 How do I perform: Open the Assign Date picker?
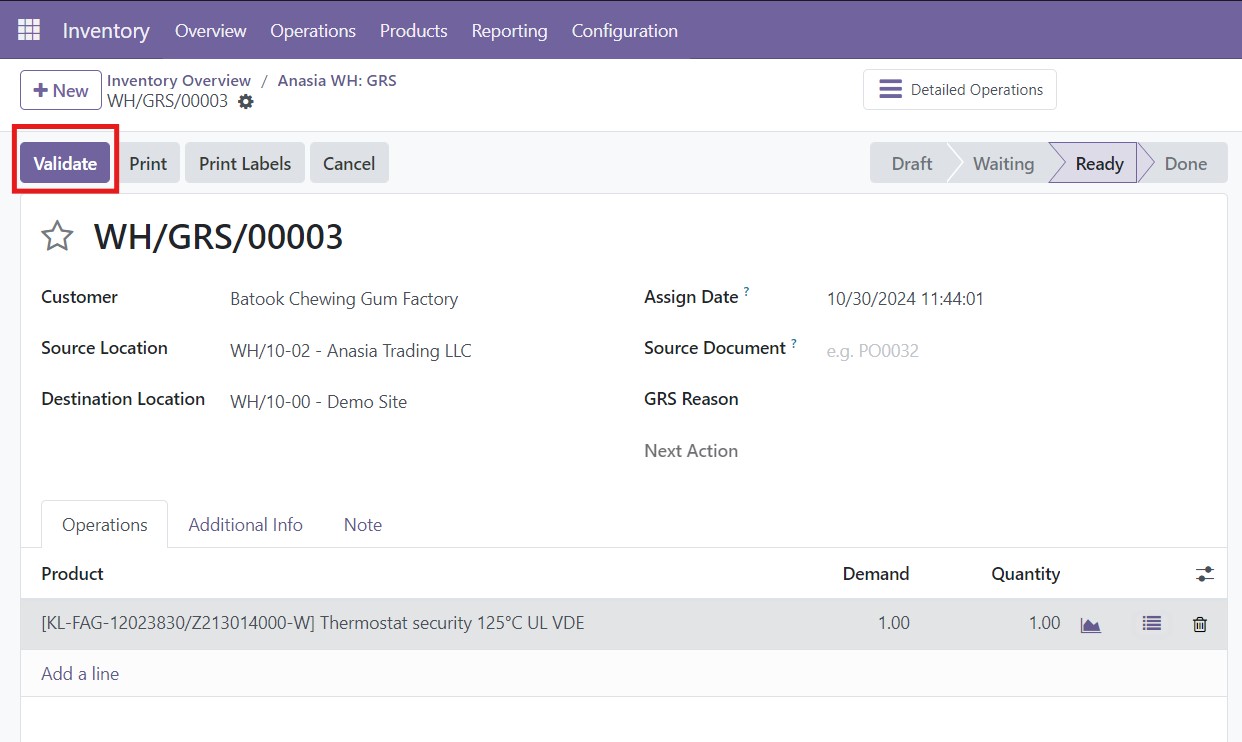coord(904,298)
